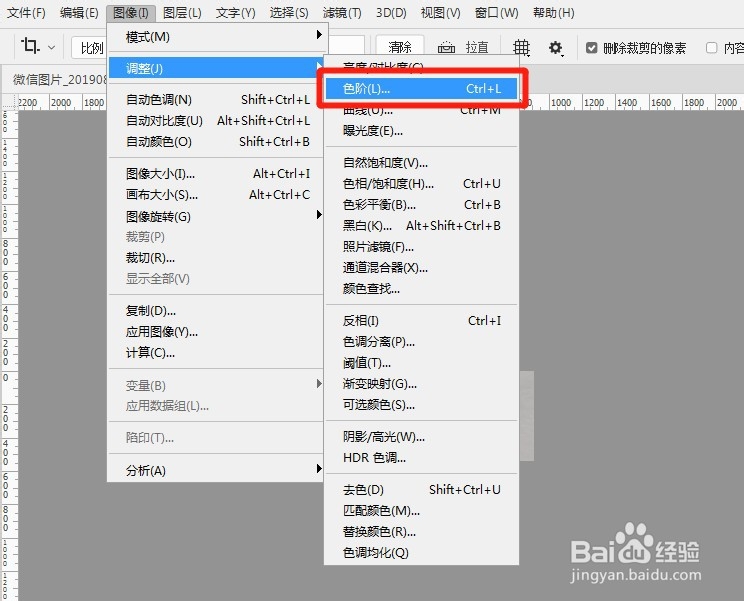
Task: Open the 比例 ratio dropdown
Action: (x=90, y=48)
